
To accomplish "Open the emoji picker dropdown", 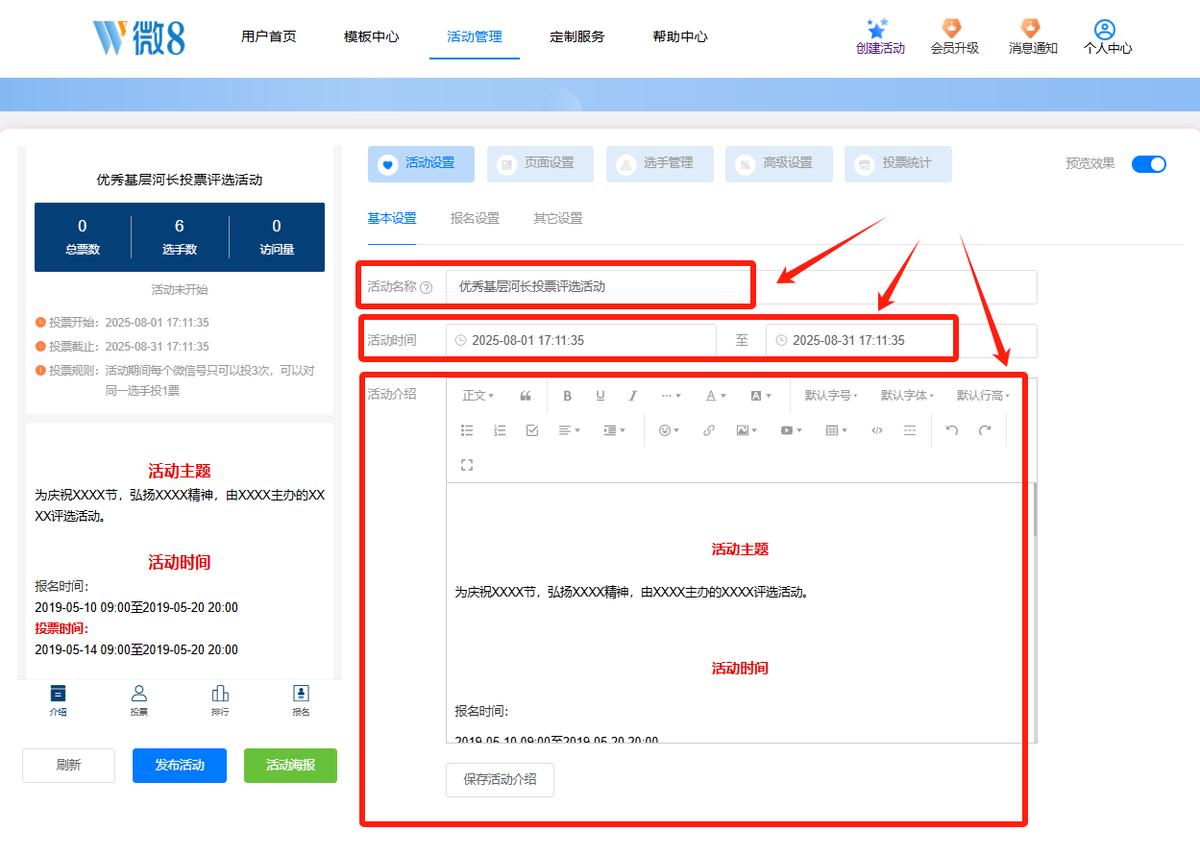I will (669, 430).
